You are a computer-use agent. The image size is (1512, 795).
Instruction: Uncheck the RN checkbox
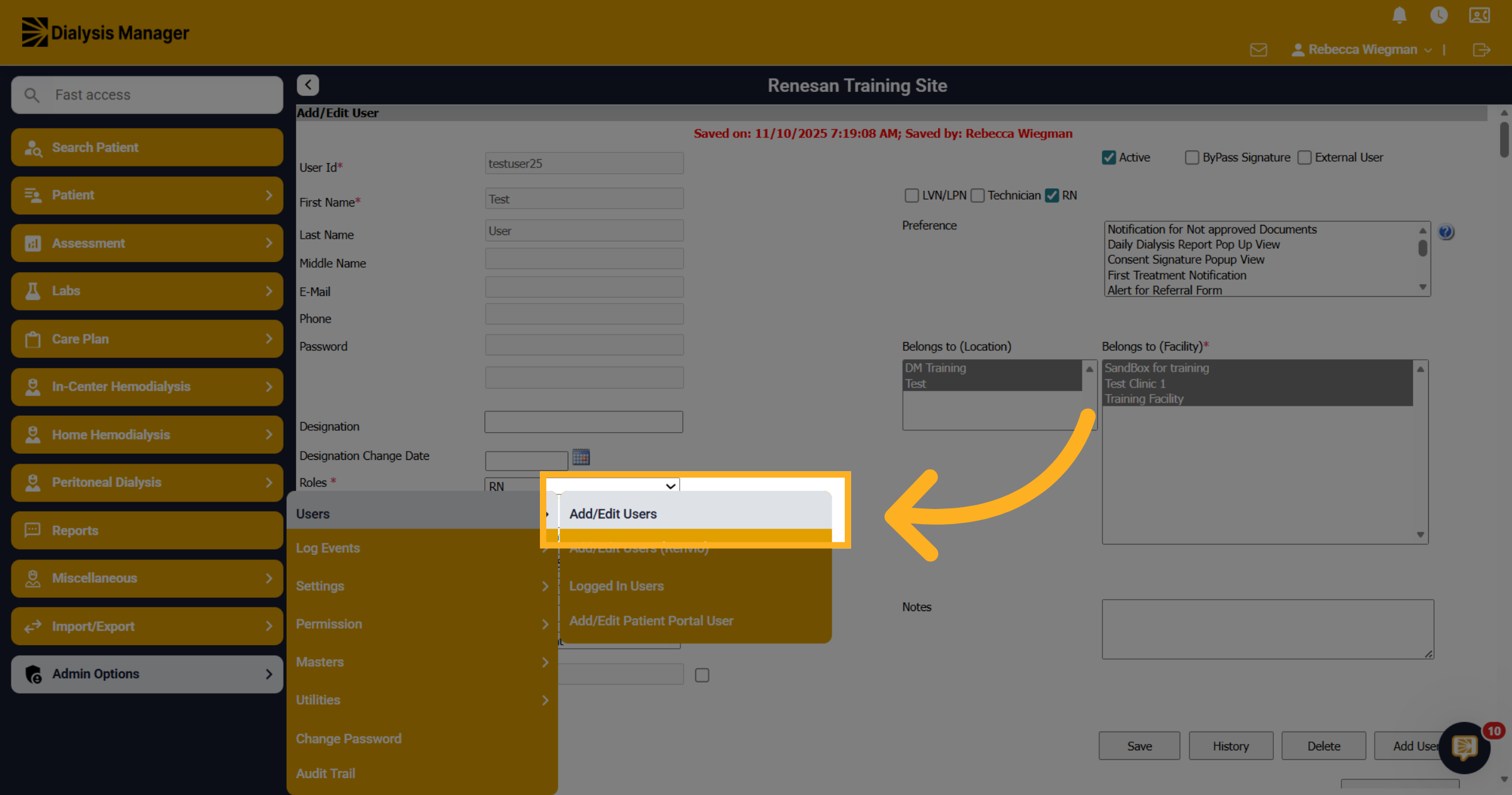[x=1052, y=195]
